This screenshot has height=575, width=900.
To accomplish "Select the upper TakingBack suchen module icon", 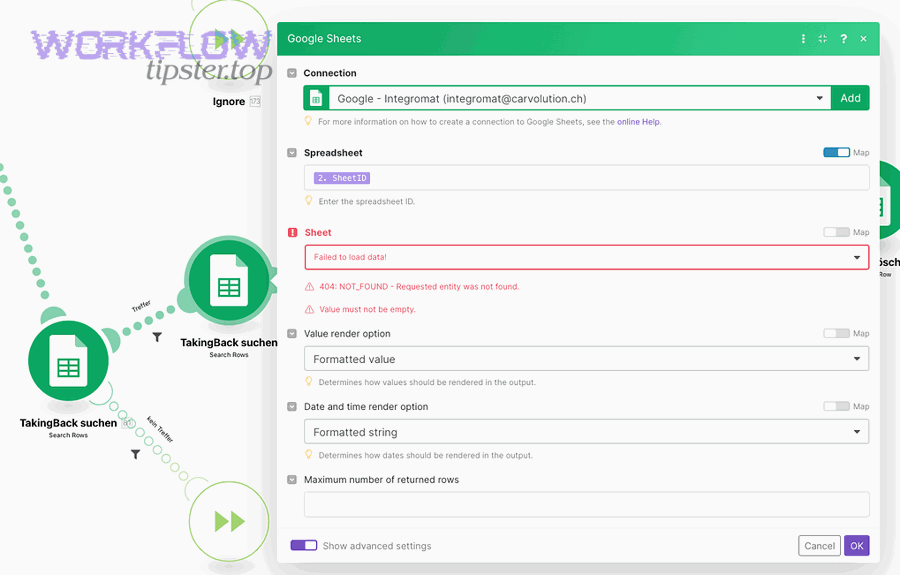I will (x=229, y=281).
